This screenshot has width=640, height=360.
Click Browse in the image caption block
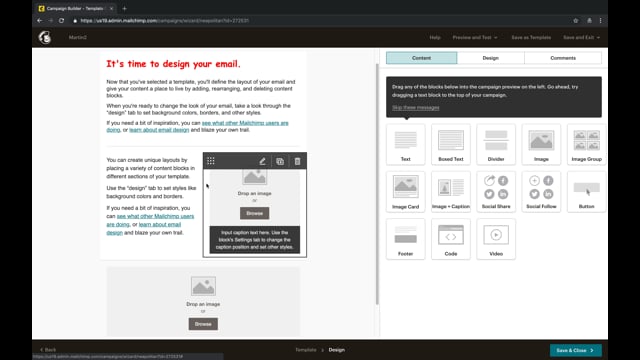coord(254,213)
